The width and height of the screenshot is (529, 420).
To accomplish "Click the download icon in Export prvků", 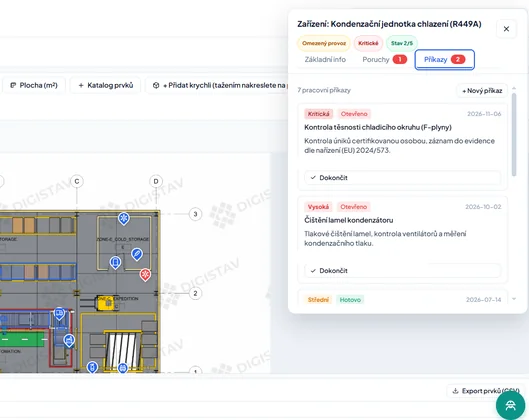I will [x=455, y=391].
